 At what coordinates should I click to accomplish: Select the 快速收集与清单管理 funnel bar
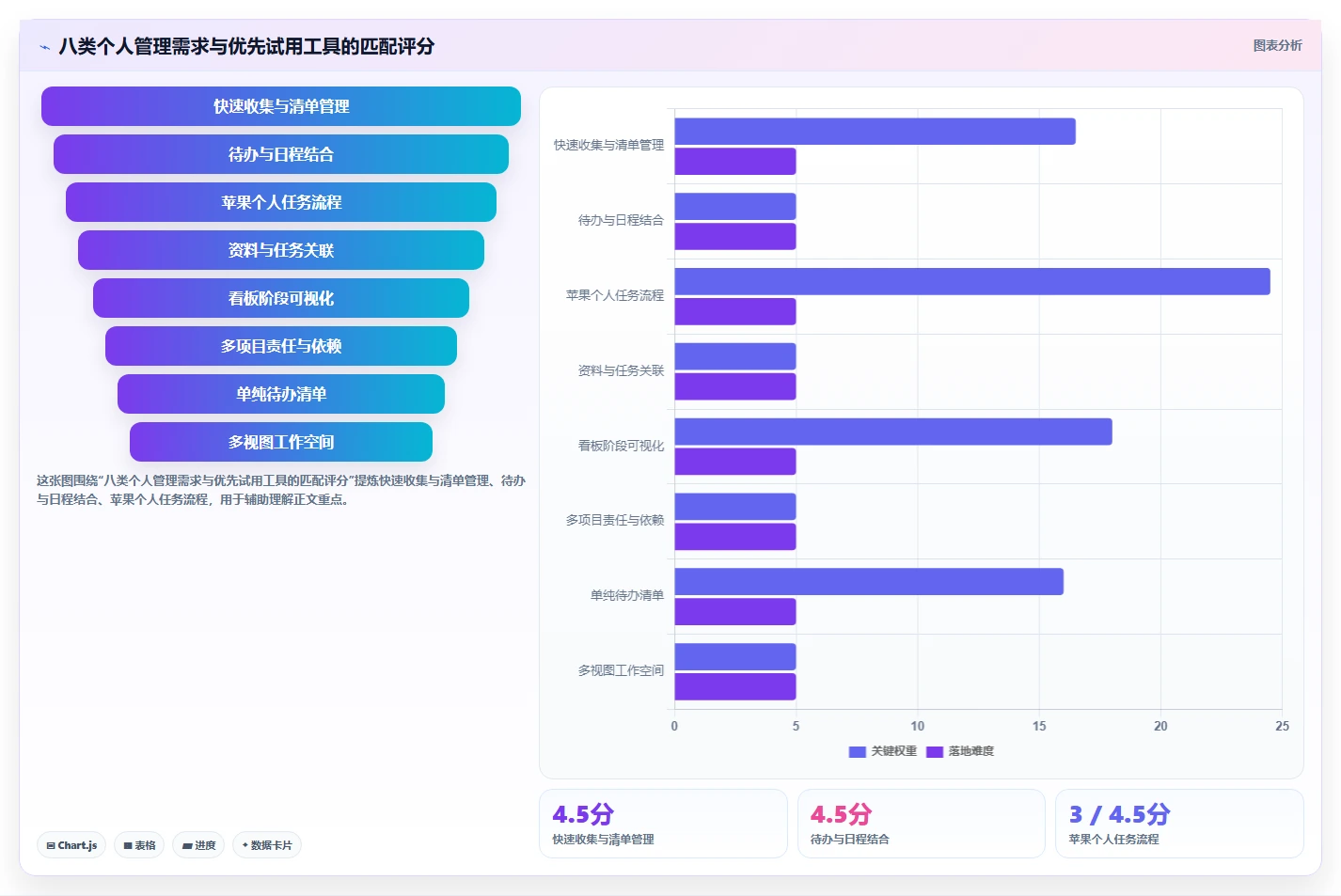pyautogui.click(x=281, y=106)
